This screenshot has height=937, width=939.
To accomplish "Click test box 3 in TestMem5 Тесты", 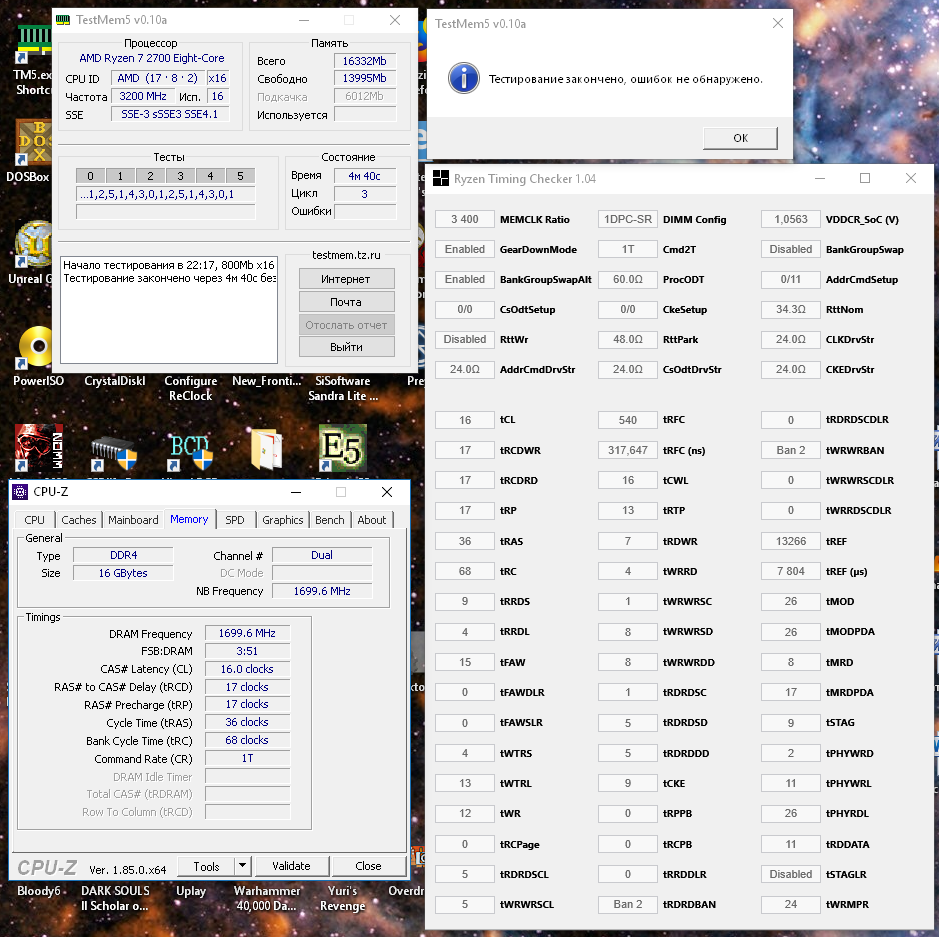I will (180, 176).
